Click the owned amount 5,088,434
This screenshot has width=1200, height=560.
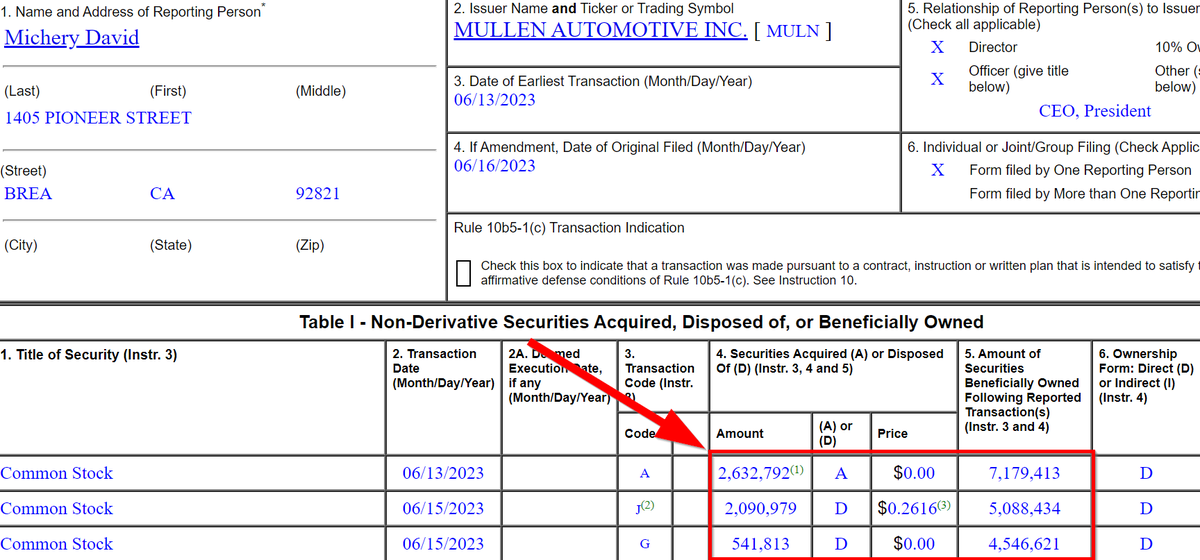point(1024,509)
